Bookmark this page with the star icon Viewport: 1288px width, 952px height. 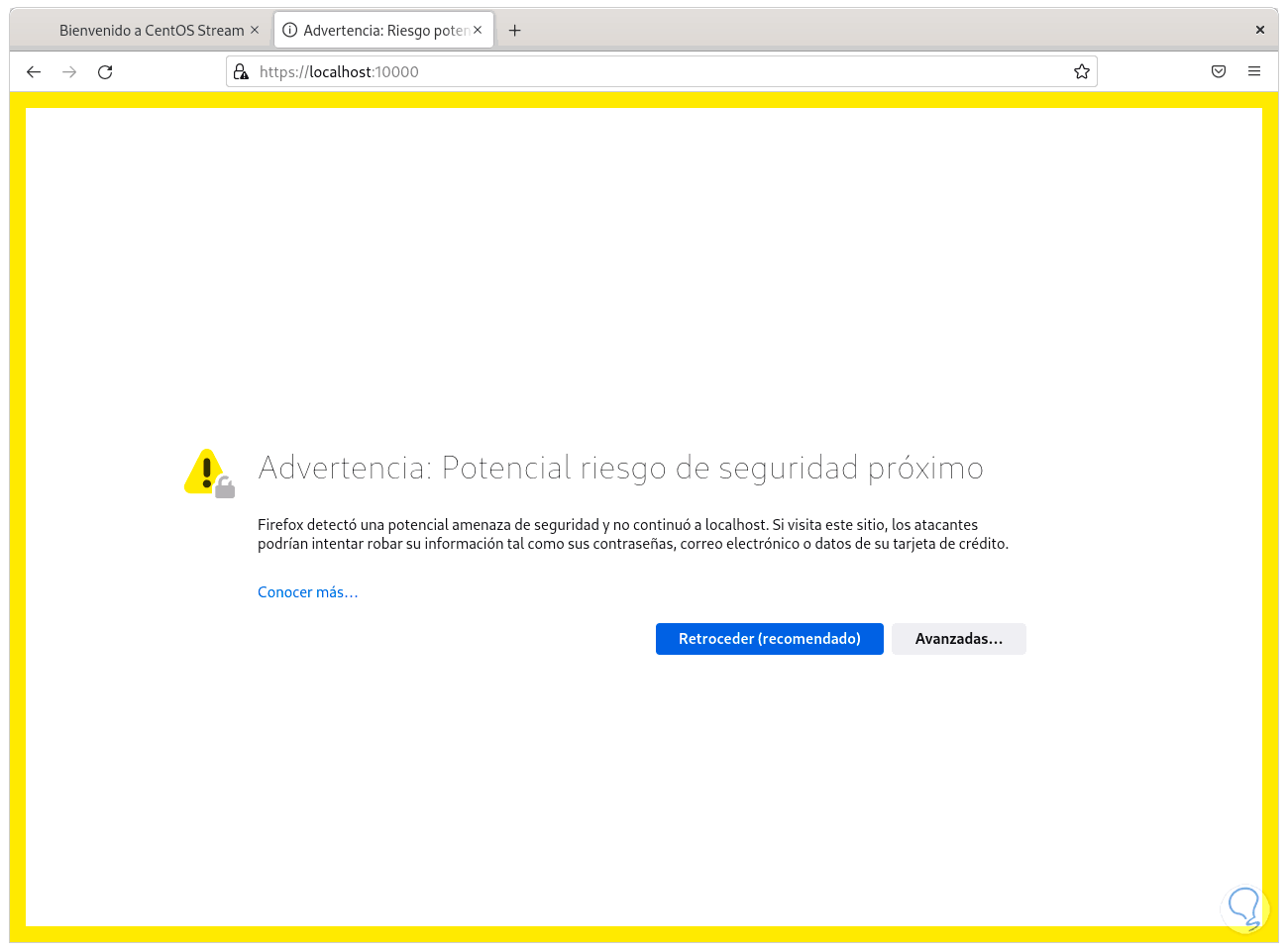[1081, 71]
